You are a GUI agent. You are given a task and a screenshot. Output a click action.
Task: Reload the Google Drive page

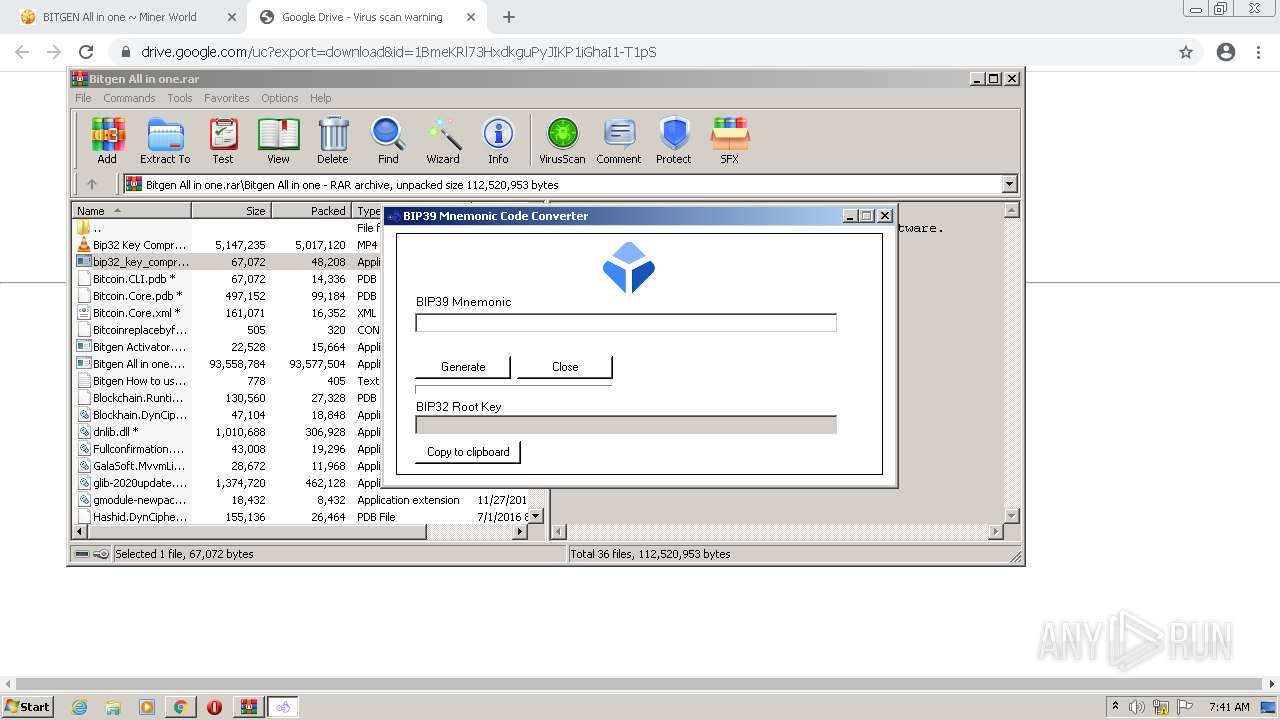click(x=86, y=52)
